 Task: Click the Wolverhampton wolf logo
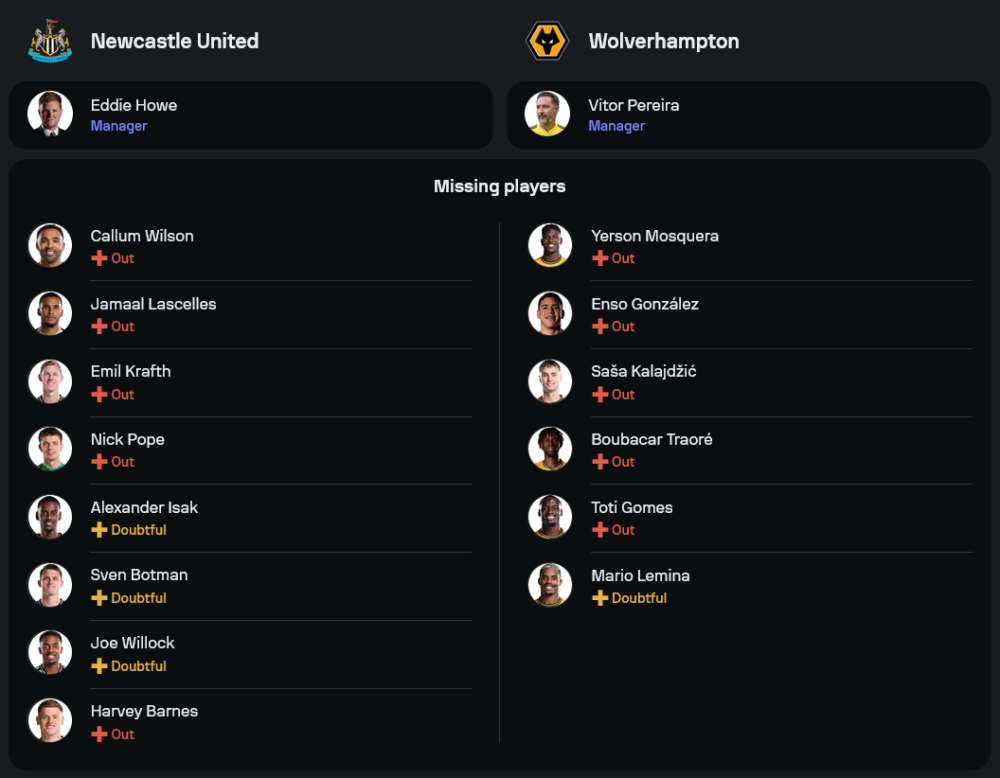(547, 42)
